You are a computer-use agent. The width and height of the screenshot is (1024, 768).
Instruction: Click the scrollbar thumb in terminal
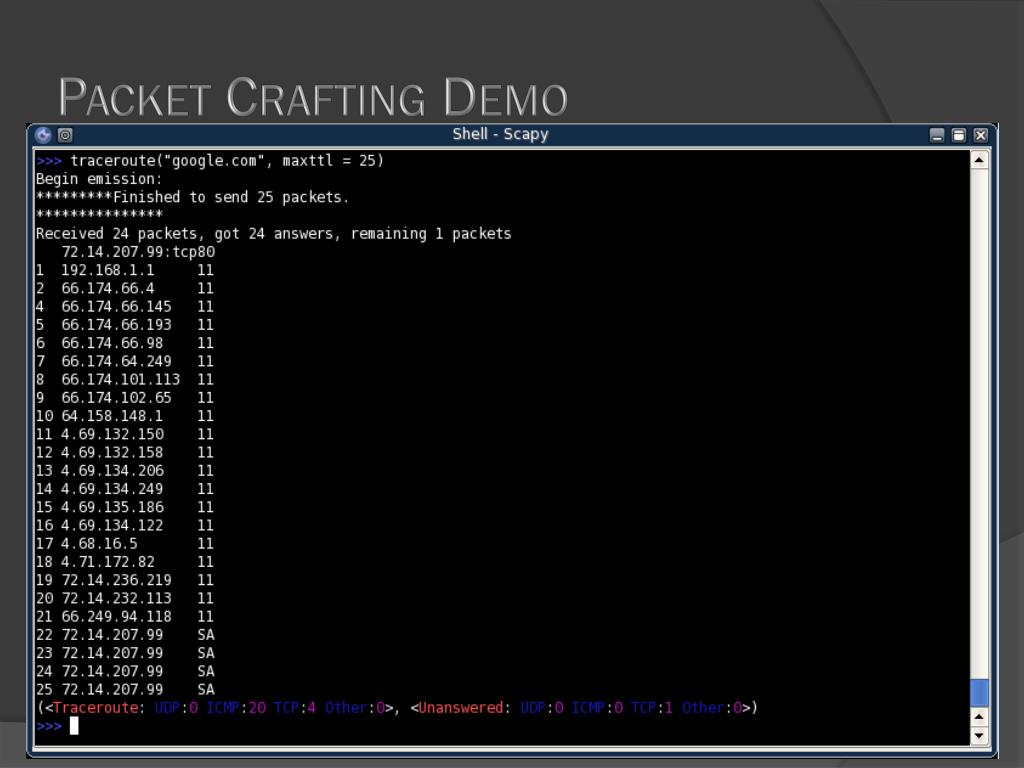click(979, 693)
